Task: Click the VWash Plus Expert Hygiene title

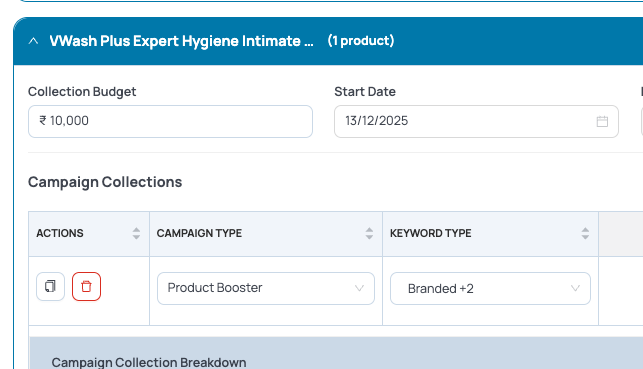Action: point(181,41)
